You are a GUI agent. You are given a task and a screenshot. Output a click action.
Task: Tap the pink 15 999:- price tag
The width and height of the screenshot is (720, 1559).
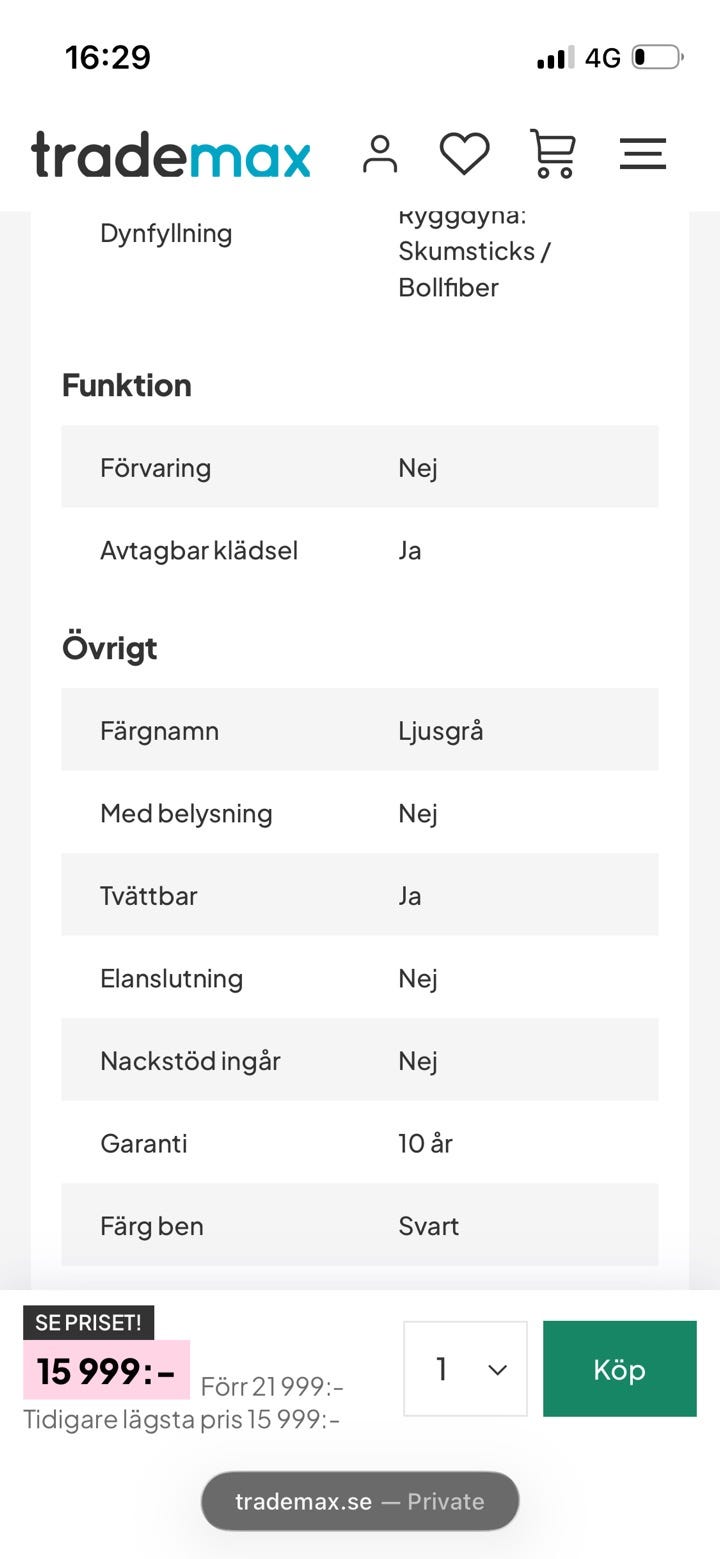(106, 1371)
